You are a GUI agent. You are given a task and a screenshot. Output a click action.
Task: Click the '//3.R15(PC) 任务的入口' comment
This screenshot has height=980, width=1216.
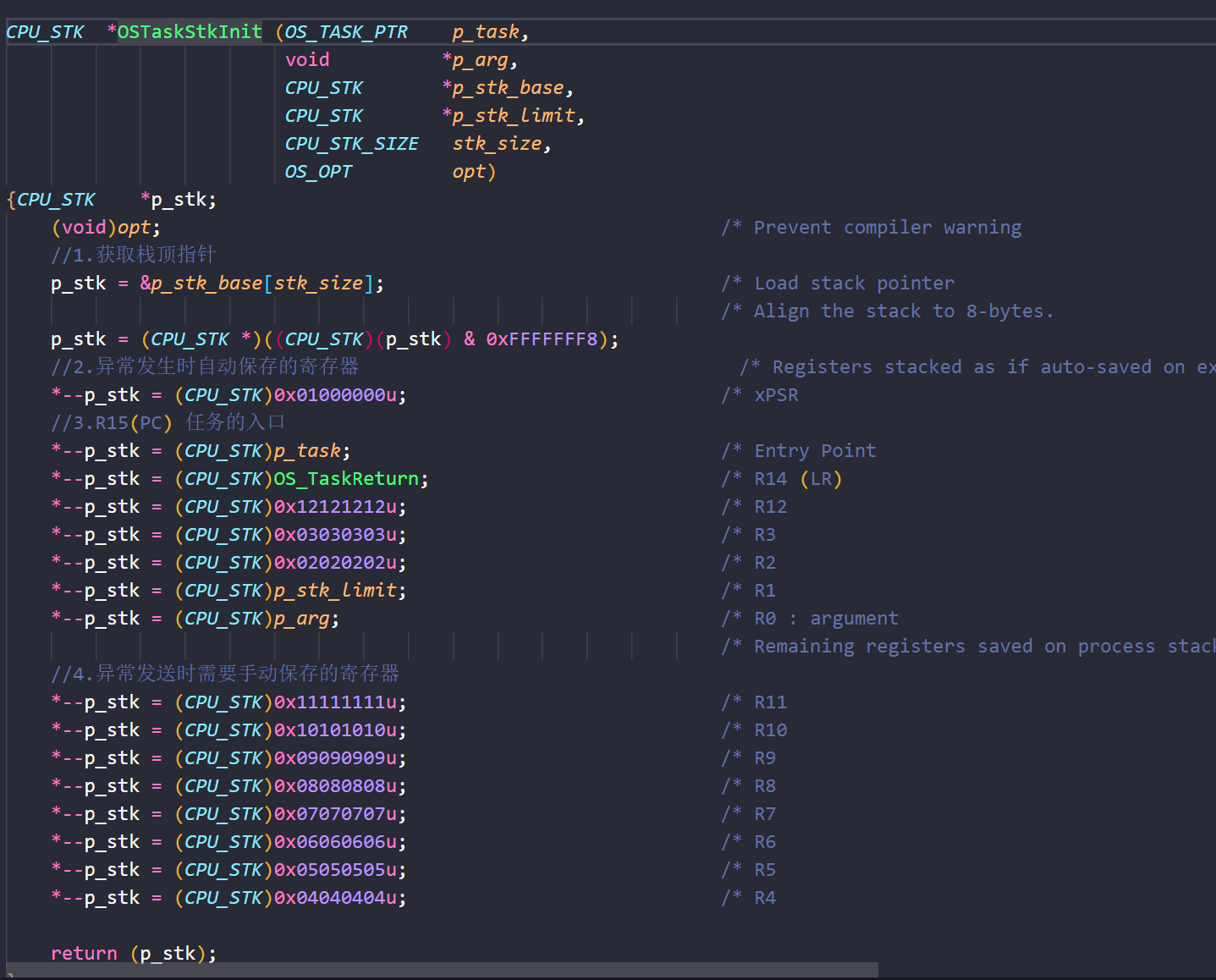click(x=168, y=422)
